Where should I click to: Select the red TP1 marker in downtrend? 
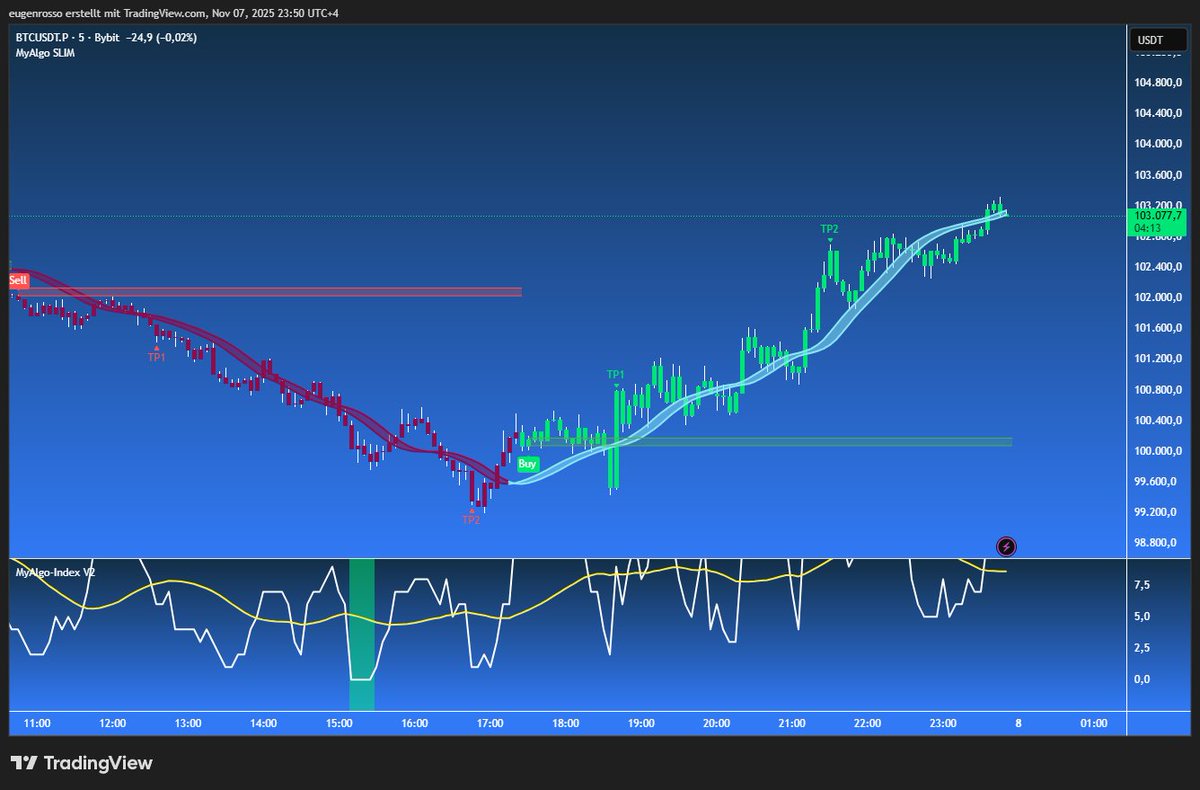(157, 356)
